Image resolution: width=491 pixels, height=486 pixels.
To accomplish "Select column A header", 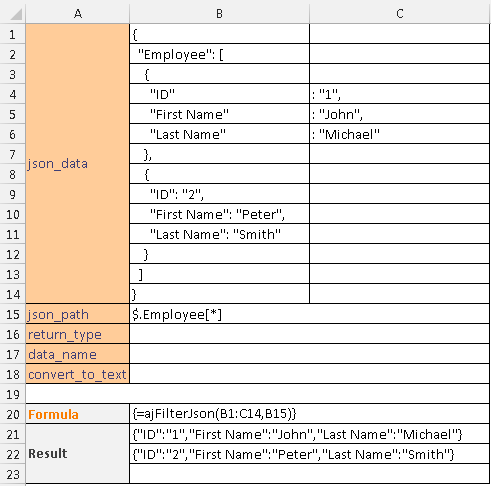I will point(77,13).
